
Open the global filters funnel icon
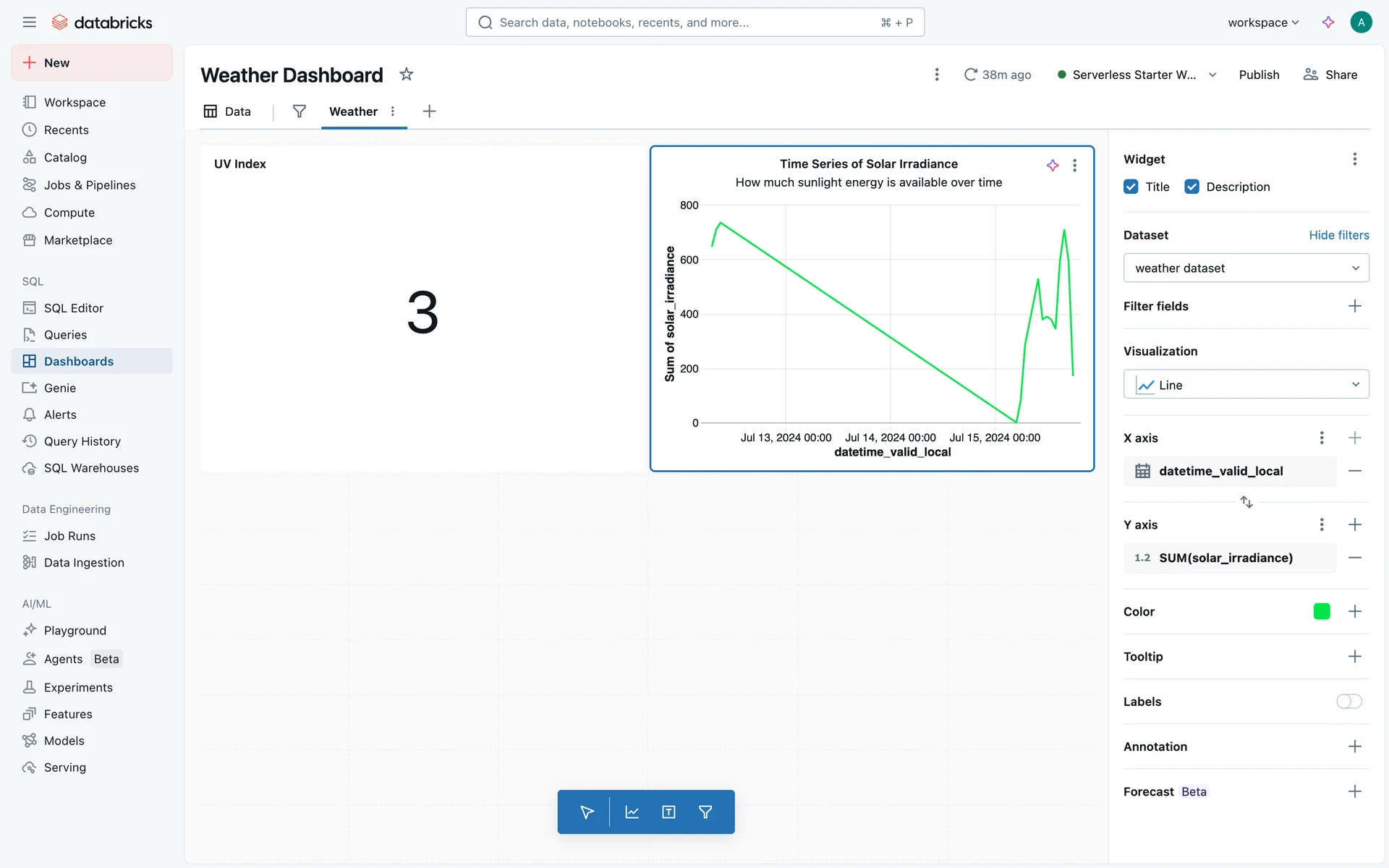299,111
